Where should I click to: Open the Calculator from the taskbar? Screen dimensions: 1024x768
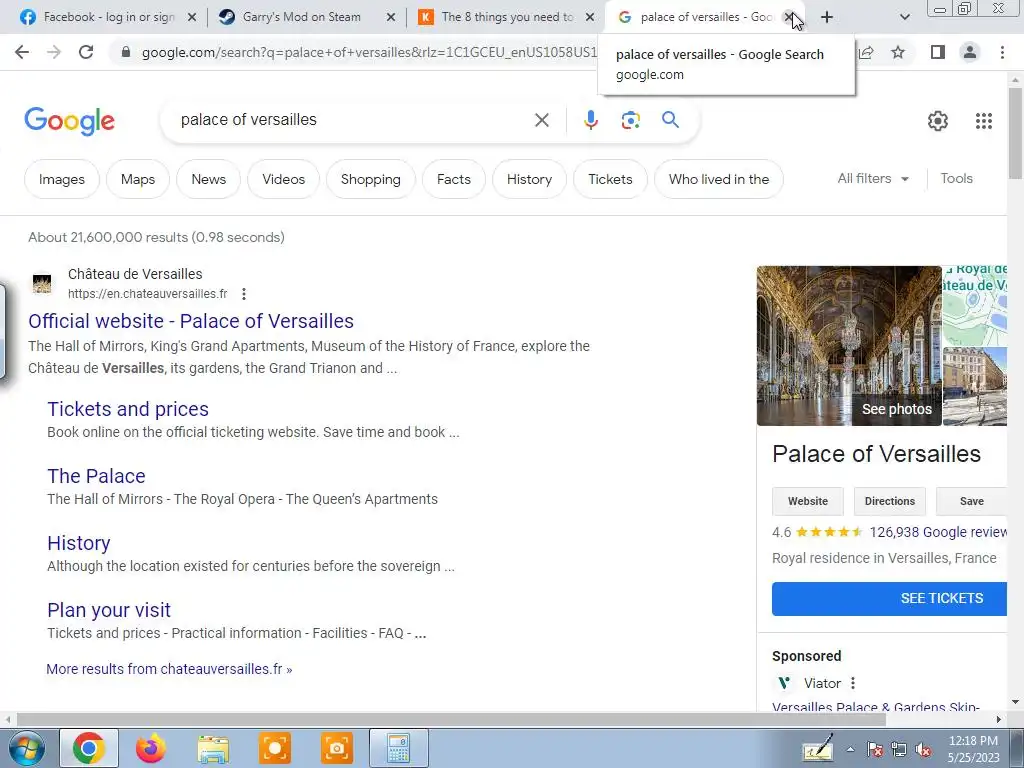(x=398, y=748)
